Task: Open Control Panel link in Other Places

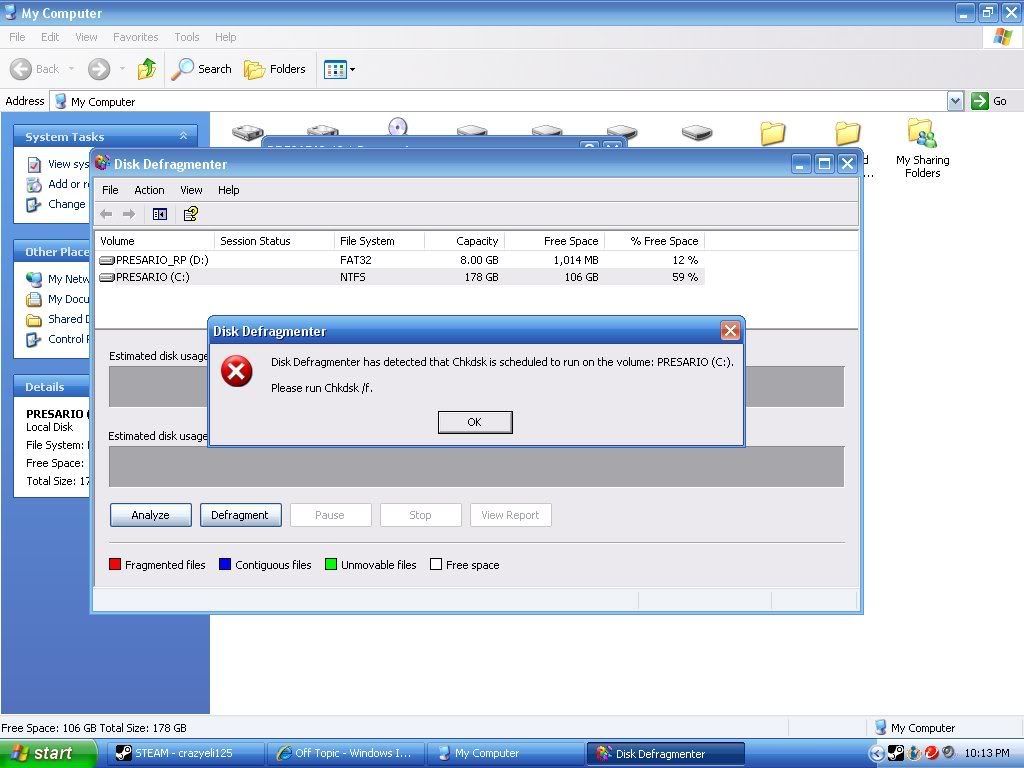Action: [69, 339]
